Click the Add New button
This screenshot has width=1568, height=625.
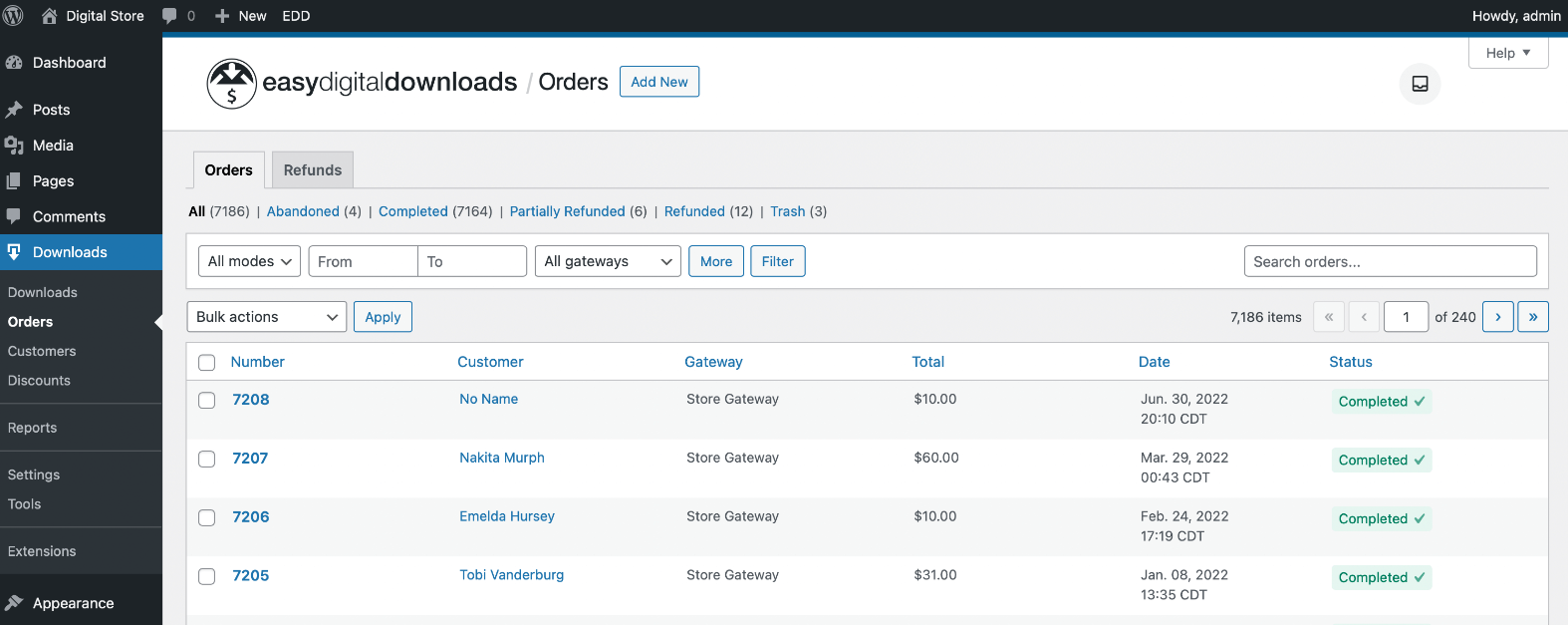coord(658,82)
